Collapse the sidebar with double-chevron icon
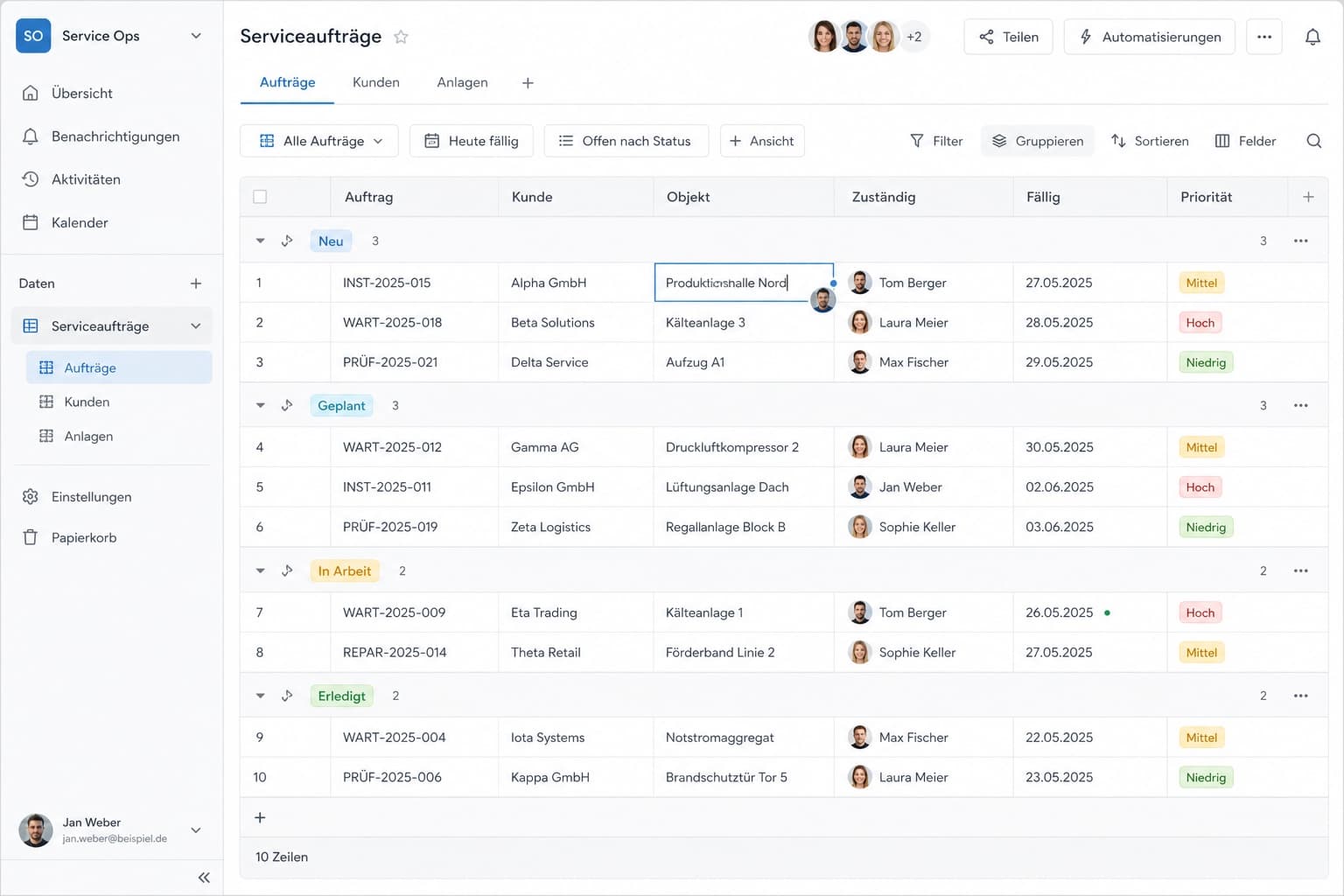Viewport: 1344px width, 896px height. pyautogui.click(x=204, y=878)
